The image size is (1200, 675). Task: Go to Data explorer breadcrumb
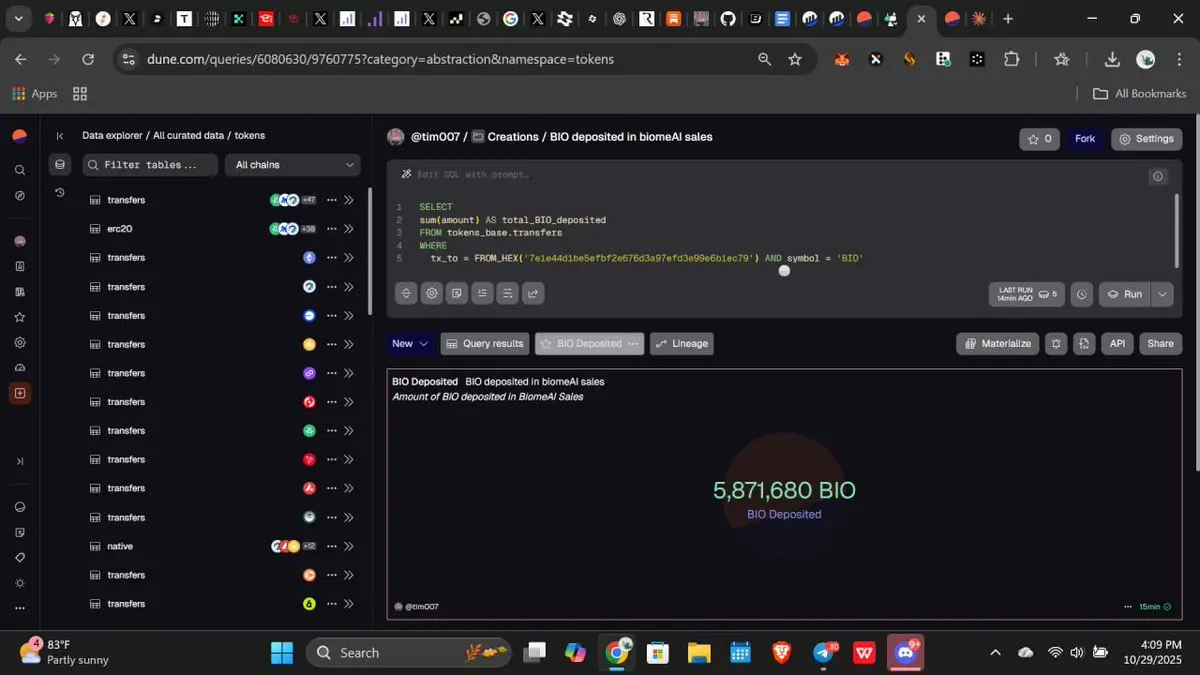pyautogui.click(x=113, y=136)
